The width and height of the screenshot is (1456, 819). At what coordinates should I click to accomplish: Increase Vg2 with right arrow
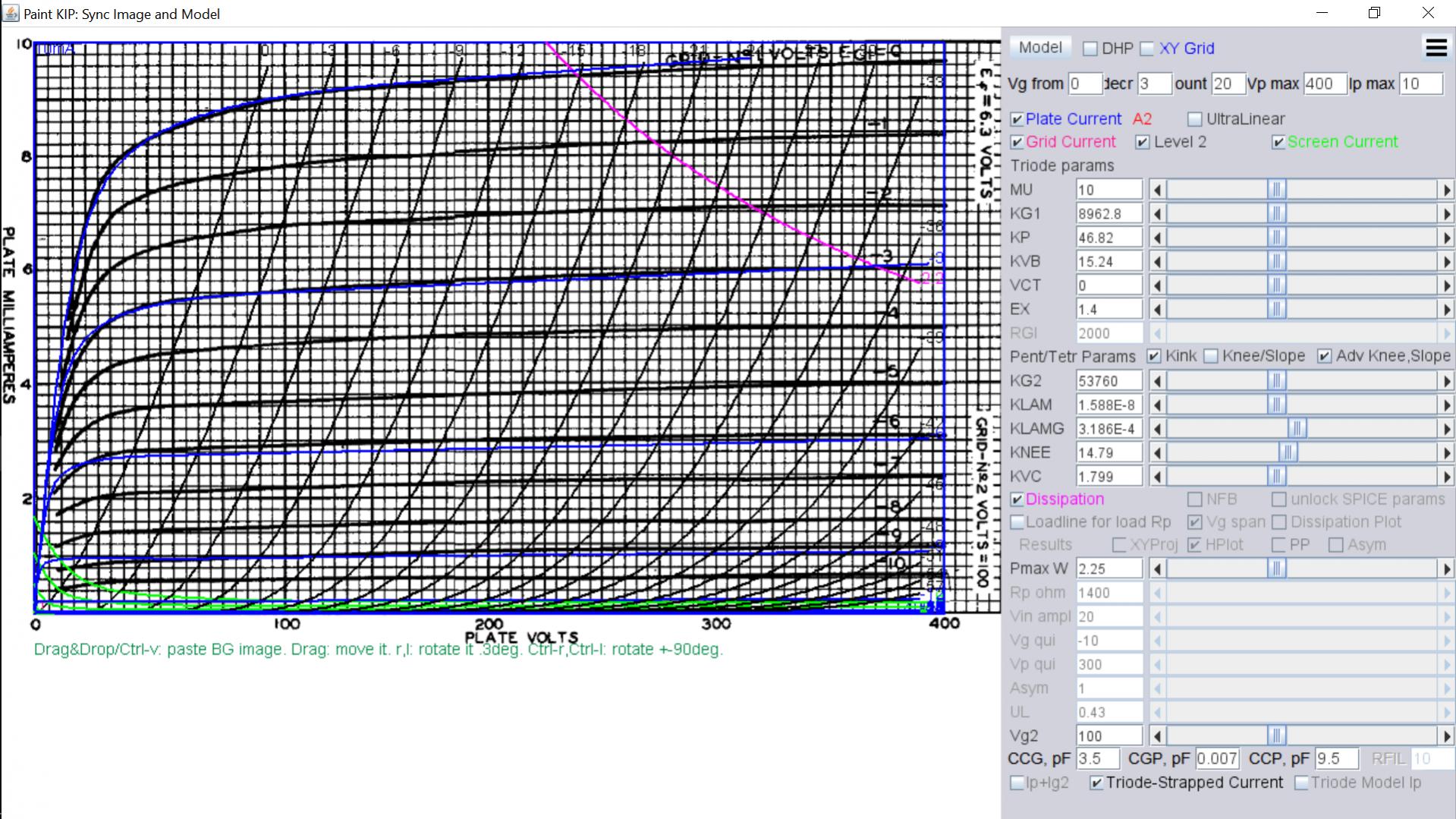click(1446, 736)
